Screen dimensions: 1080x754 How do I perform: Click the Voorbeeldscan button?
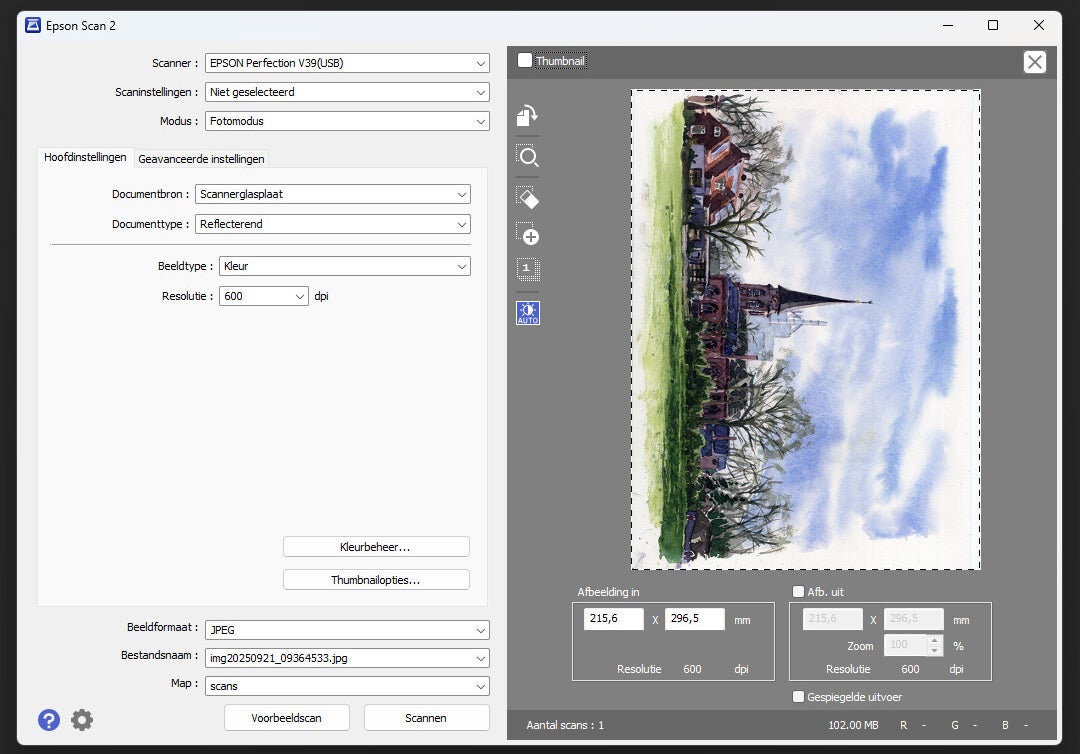click(x=286, y=718)
